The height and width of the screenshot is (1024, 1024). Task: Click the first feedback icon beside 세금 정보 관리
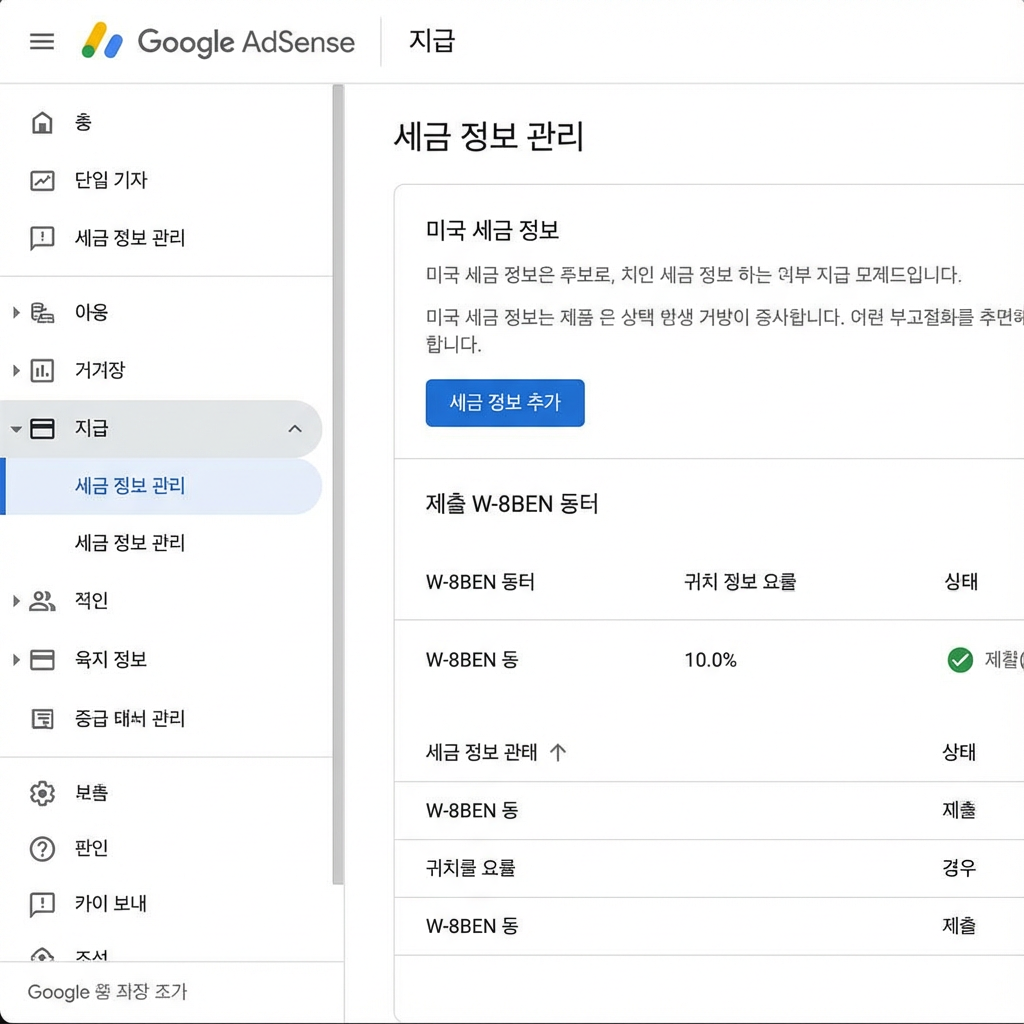coord(42,238)
